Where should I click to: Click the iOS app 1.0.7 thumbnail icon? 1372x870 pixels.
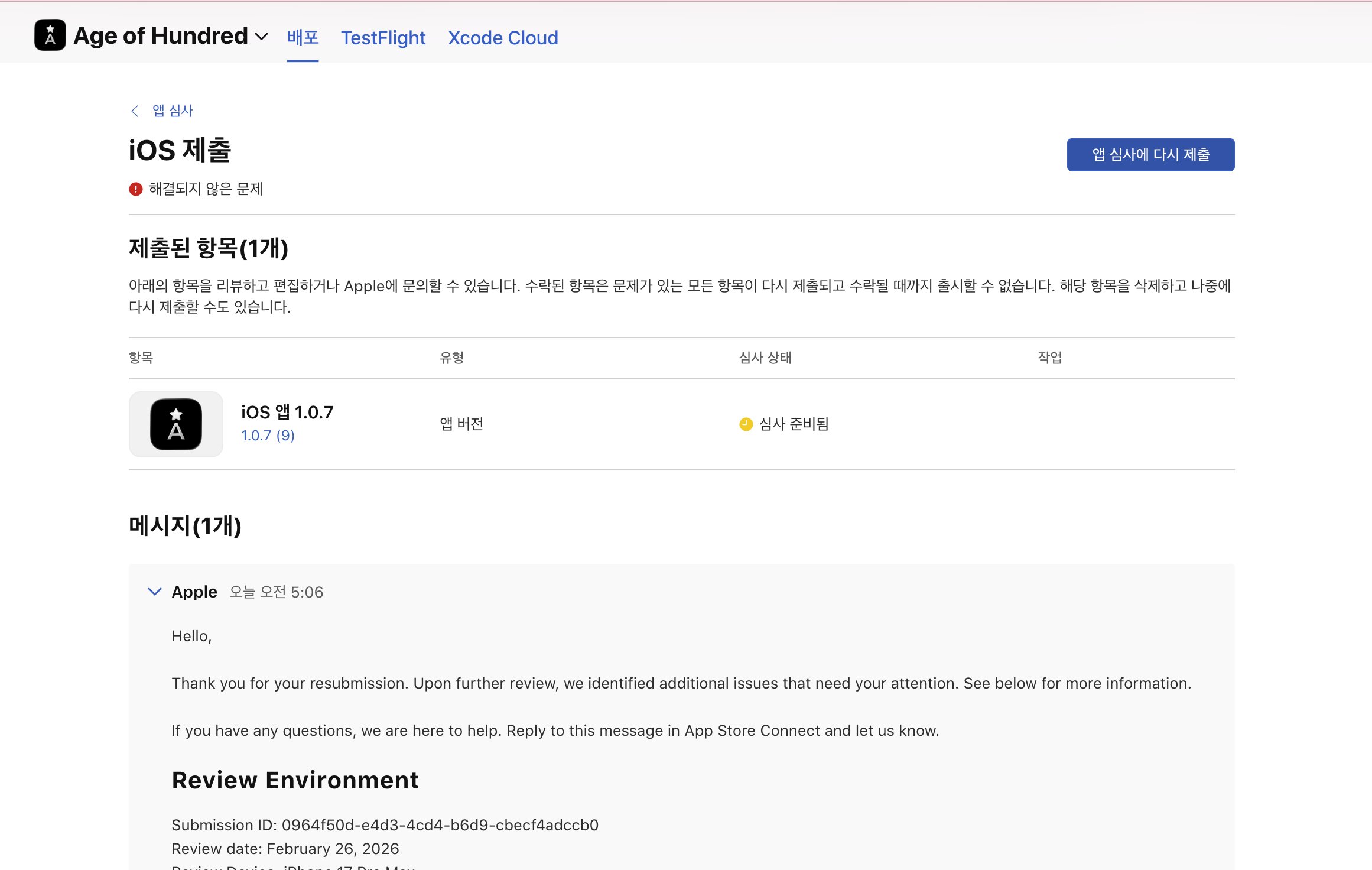(x=176, y=424)
